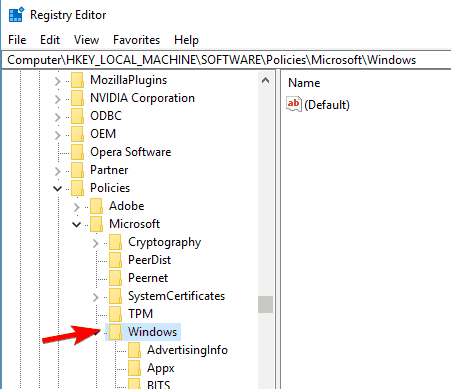Select the Peernet key label
Image resolution: width=451 pixels, height=389 pixels.
point(148,278)
